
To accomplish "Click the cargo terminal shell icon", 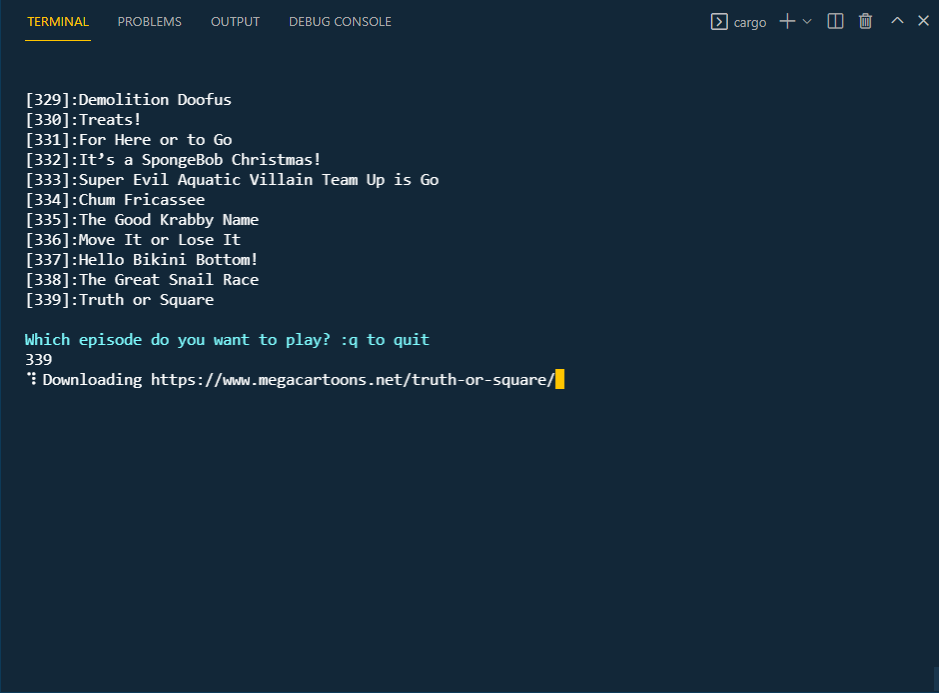I will tap(719, 22).
